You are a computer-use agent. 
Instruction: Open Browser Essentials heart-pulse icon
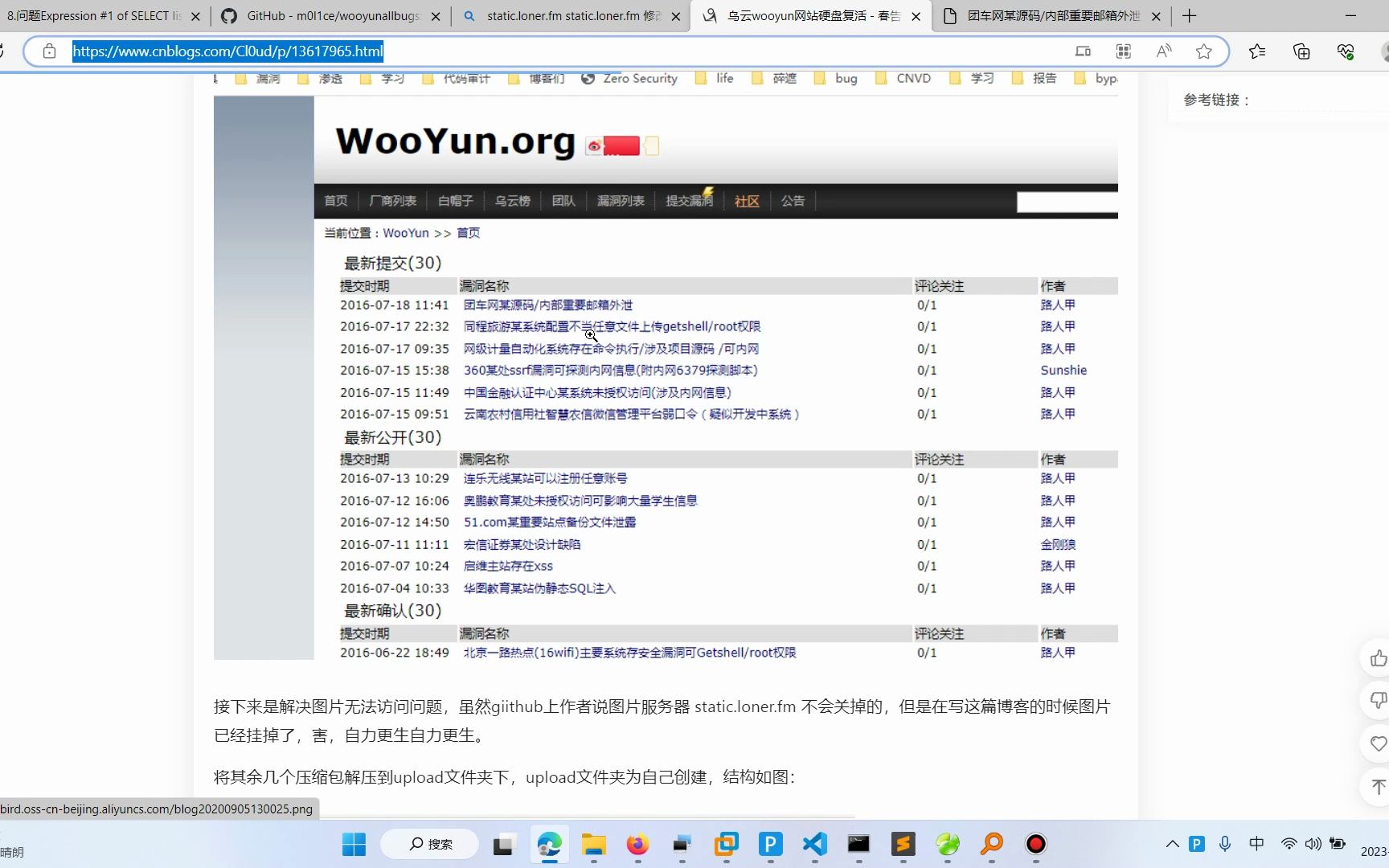pyautogui.click(x=1346, y=51)
